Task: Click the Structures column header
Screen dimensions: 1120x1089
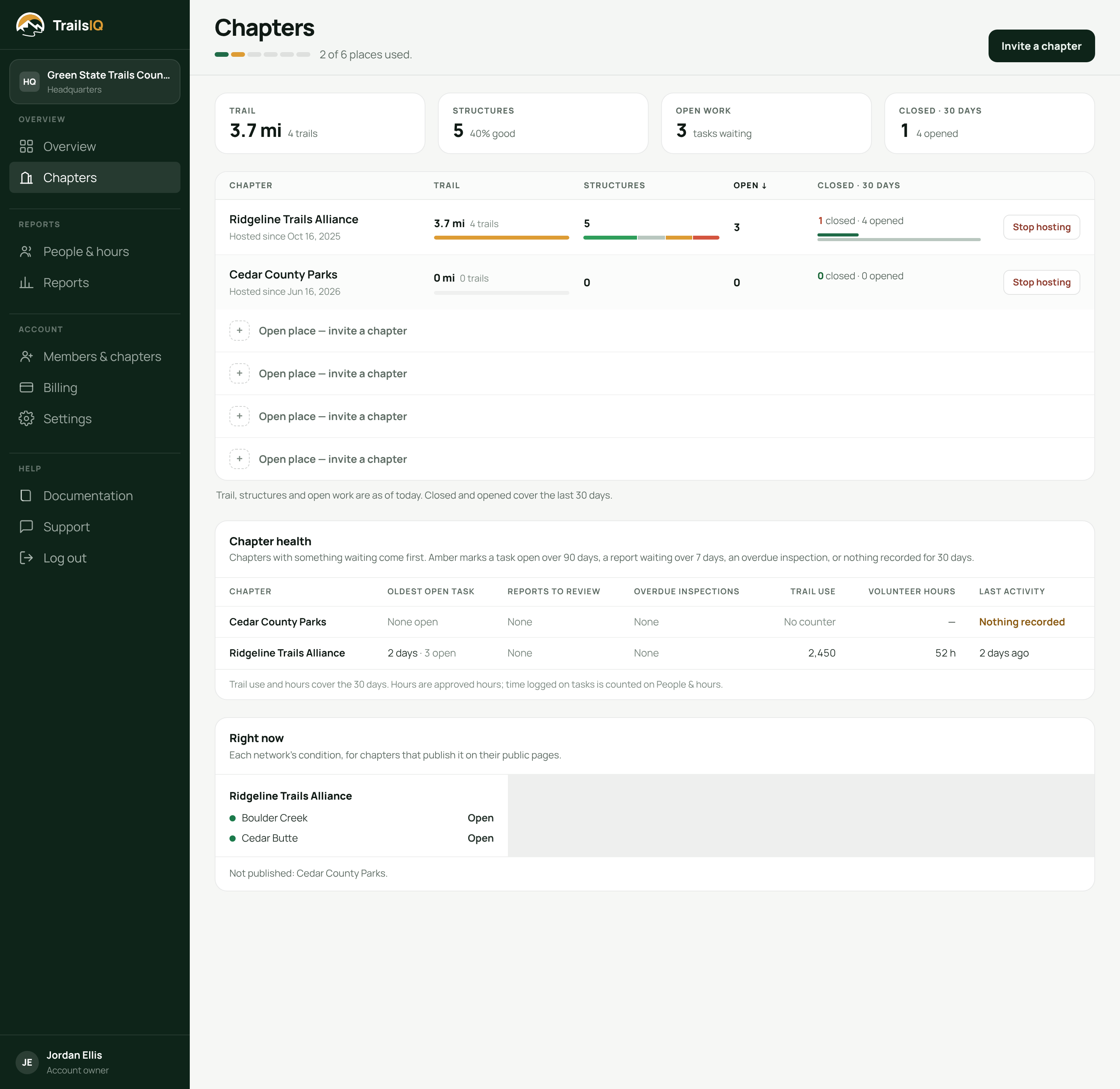Action: [614, 185]
